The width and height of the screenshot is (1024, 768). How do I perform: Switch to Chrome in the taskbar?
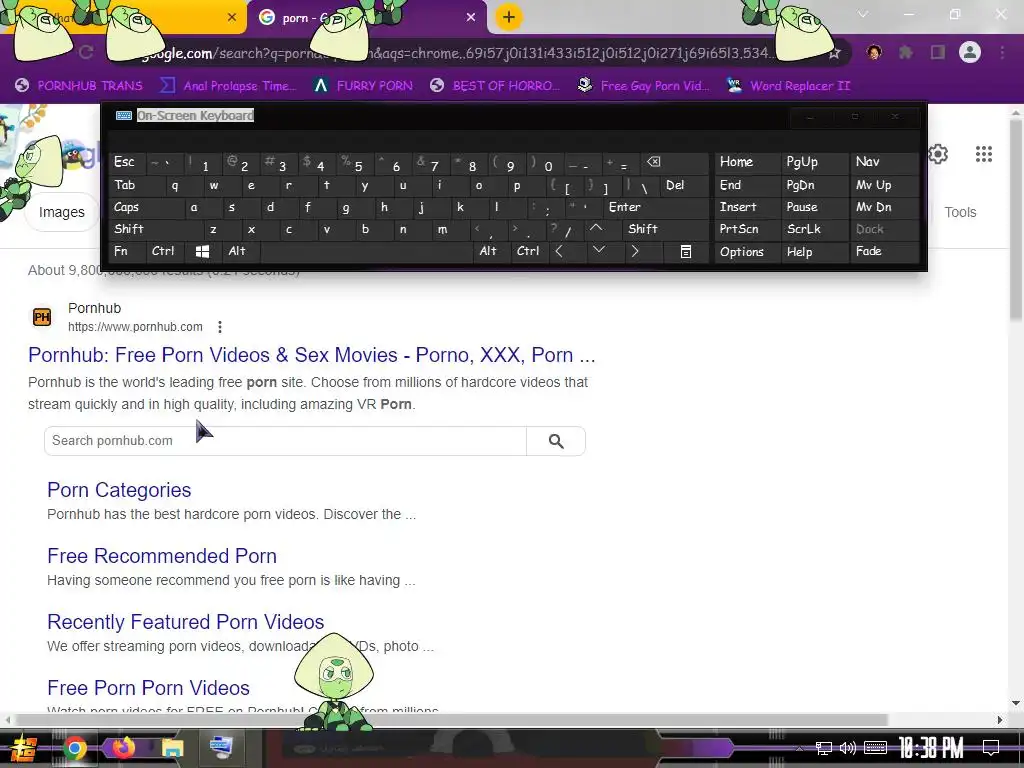(x=75, y=748)
